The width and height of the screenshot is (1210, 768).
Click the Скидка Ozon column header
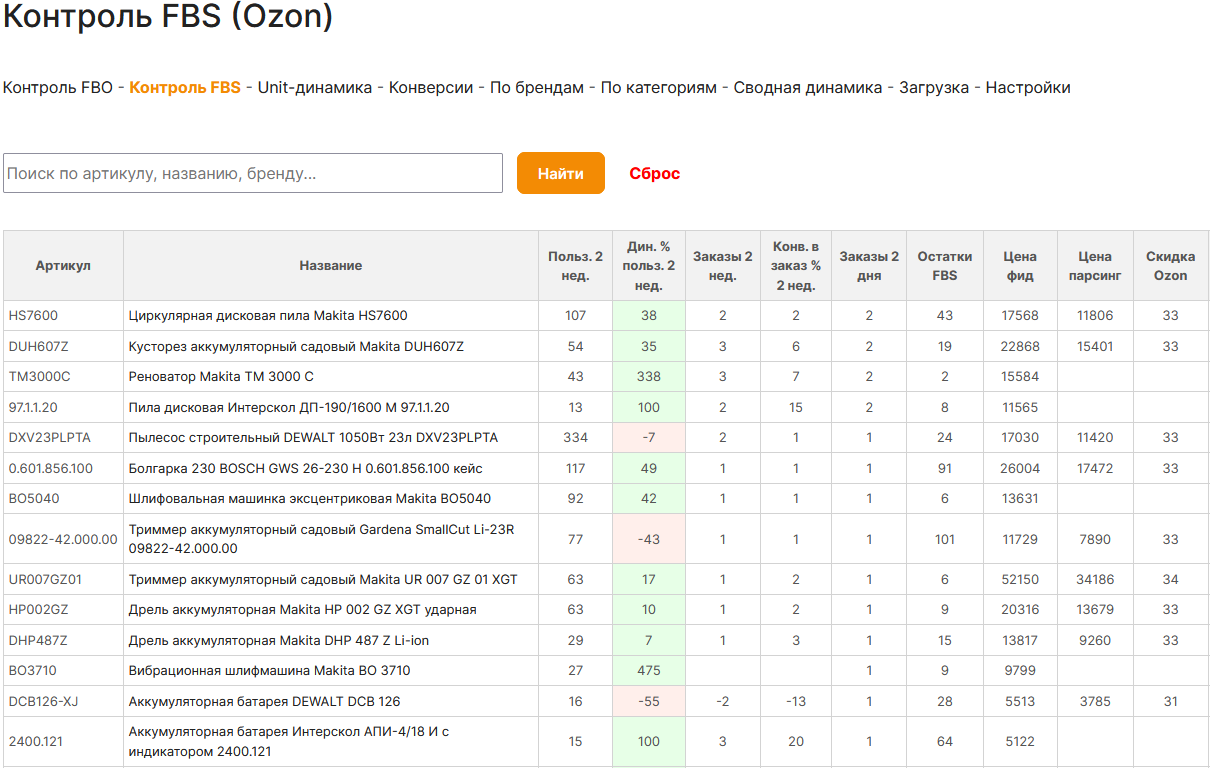click(x=1170, y=266)
